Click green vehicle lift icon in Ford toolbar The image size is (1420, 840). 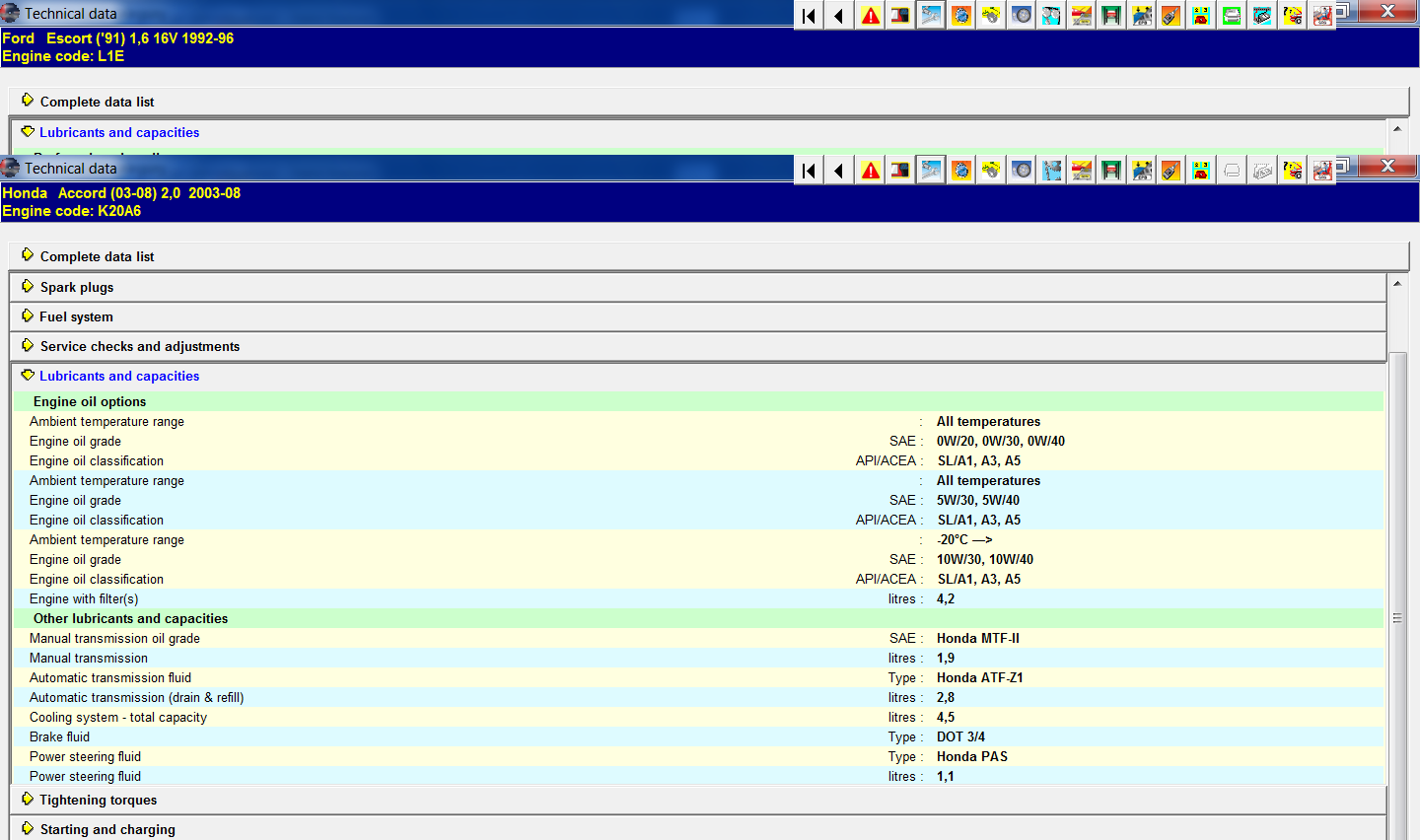1111,16
